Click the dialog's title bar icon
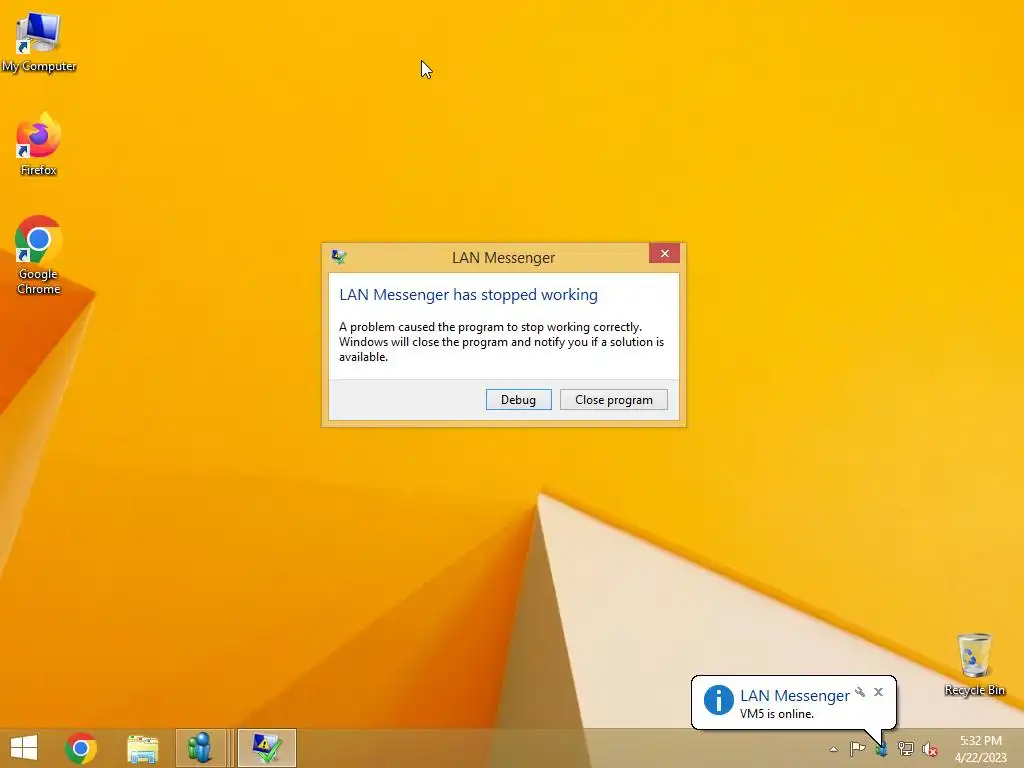This screenshot has height=768, width=1024. [x=338, y=257]
